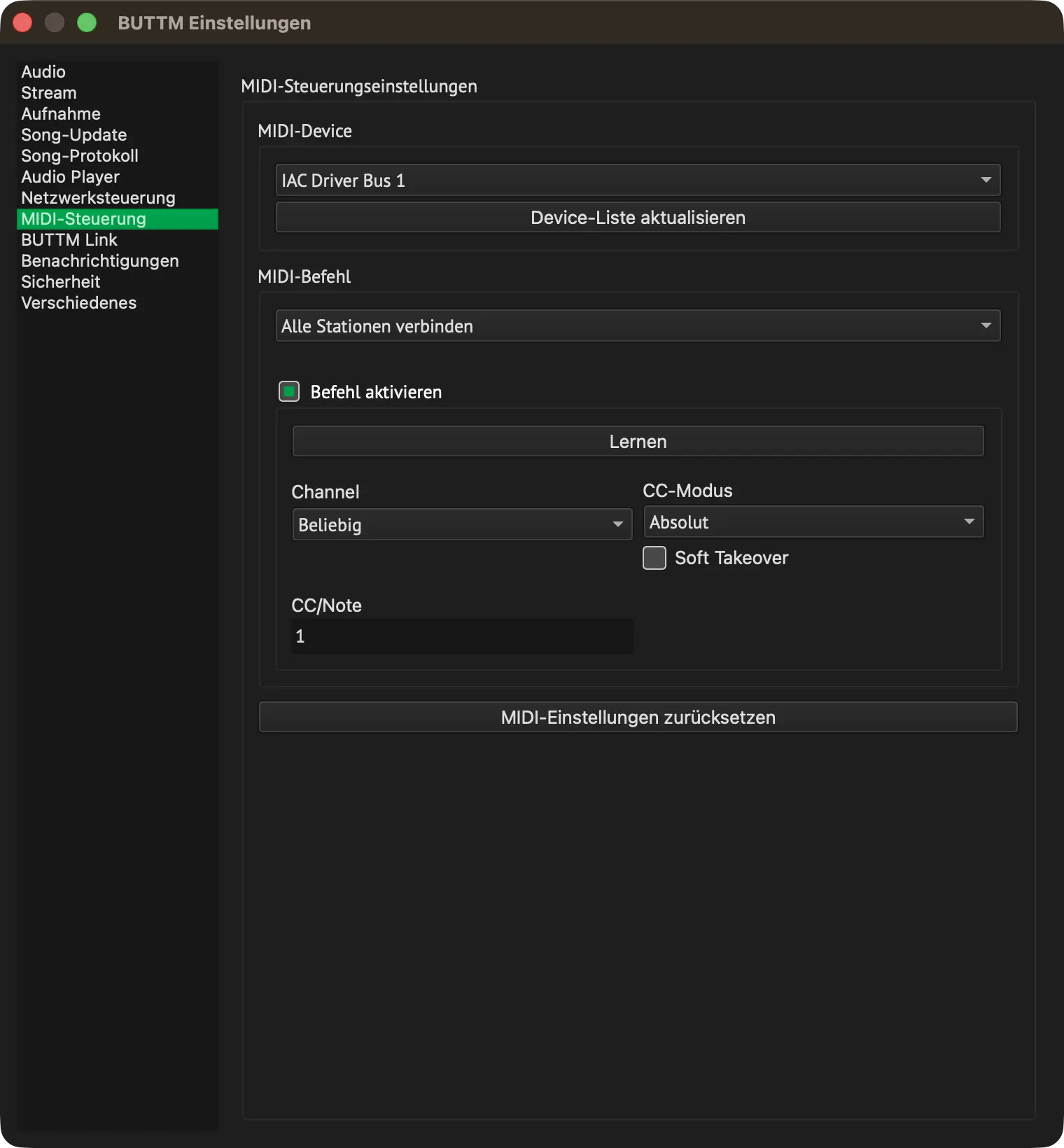Select Verschiedenes in the sidebar

coord(117,303)
